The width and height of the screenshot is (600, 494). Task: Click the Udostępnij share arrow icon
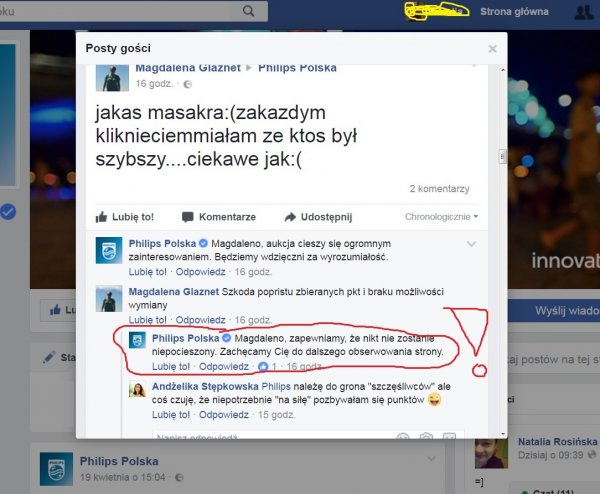pyautogui.click(x=290, y=217)
